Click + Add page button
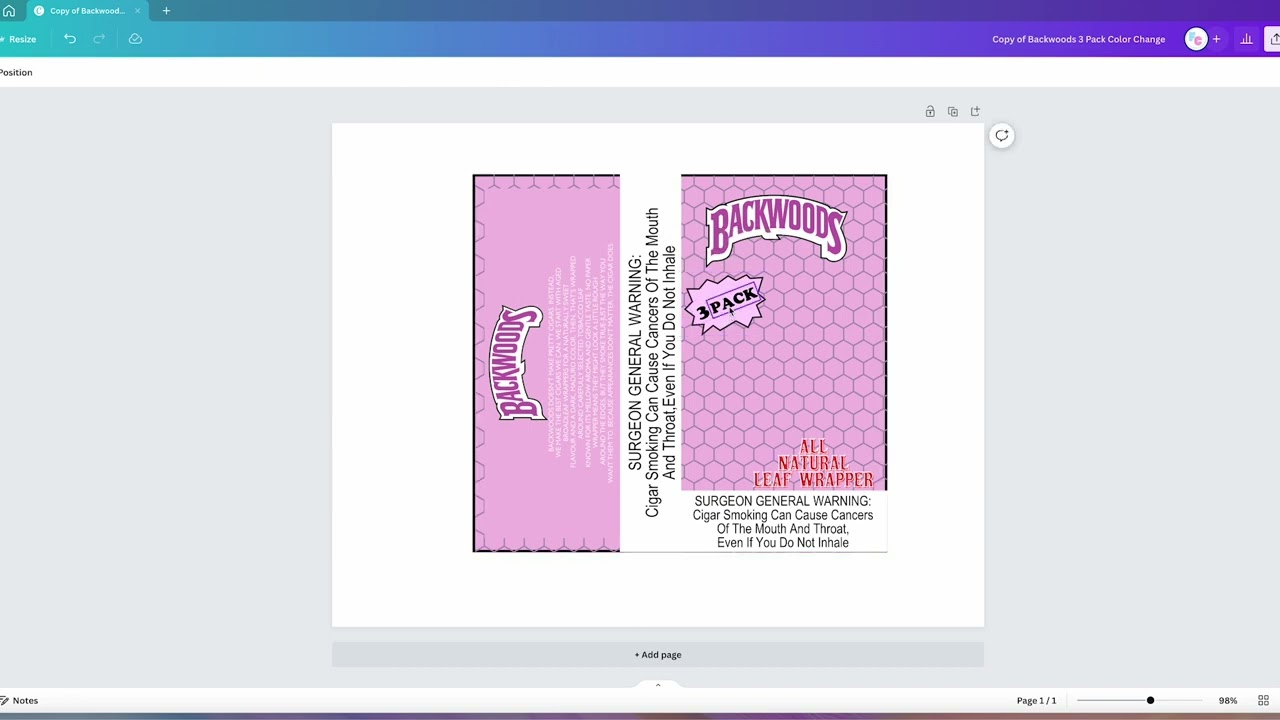Screen dimensions: 1280x720 (658, 655)
